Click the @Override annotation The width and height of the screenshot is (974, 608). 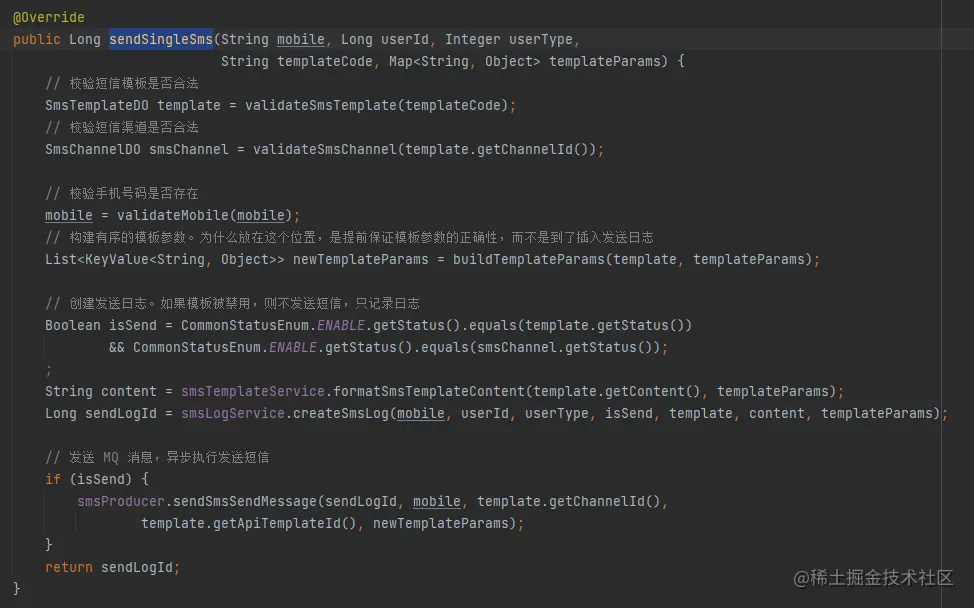(x=48, y=17)
